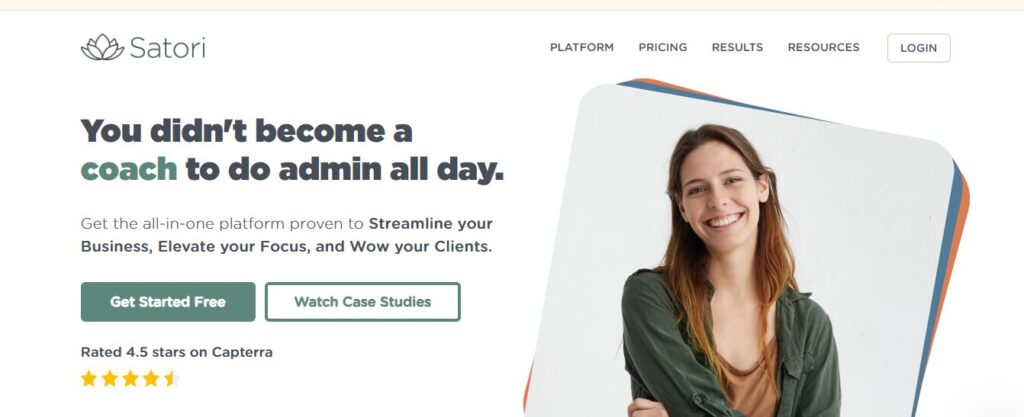Click the bold Streamline your Business text
Image resolution: width=1024 pixels, height=417 pixels.
coord(287,236)
